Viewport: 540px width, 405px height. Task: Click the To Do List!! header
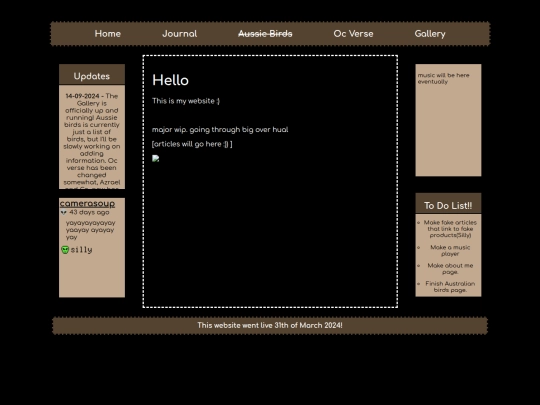click(x=448, y=204)
